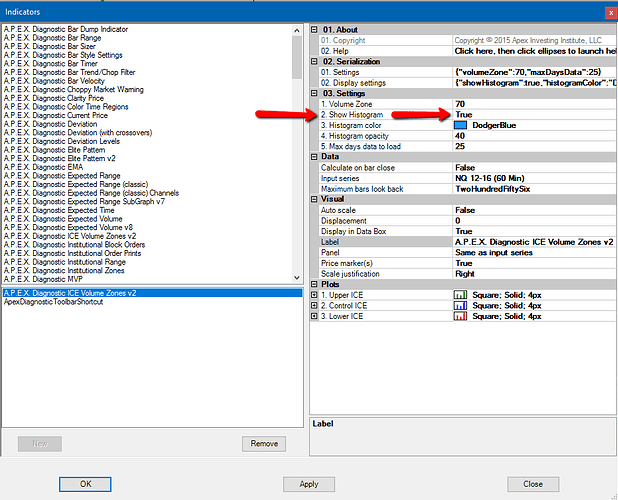Screen dimensions: 618x500
Task: Select A.P.E.X. Diagnostic MVP
Action: [x=43, y=279]
